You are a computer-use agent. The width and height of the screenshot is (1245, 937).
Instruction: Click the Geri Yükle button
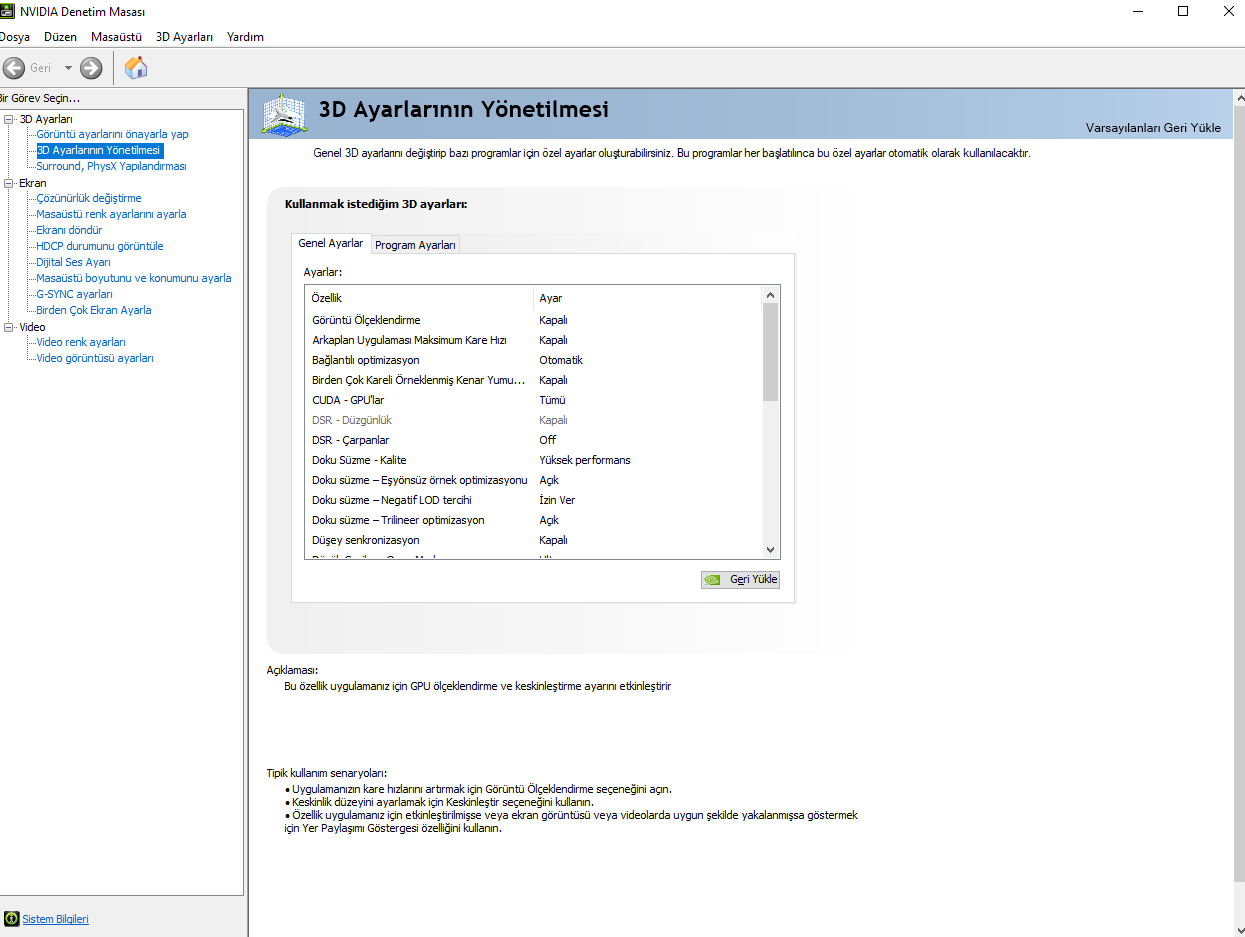coord(740,579)
